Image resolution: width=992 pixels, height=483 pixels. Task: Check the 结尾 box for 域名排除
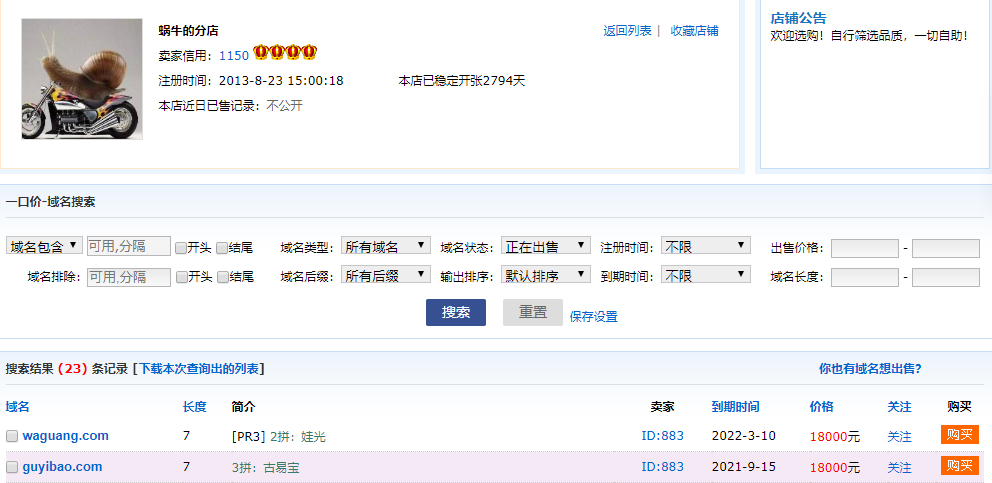click(222, 277)
